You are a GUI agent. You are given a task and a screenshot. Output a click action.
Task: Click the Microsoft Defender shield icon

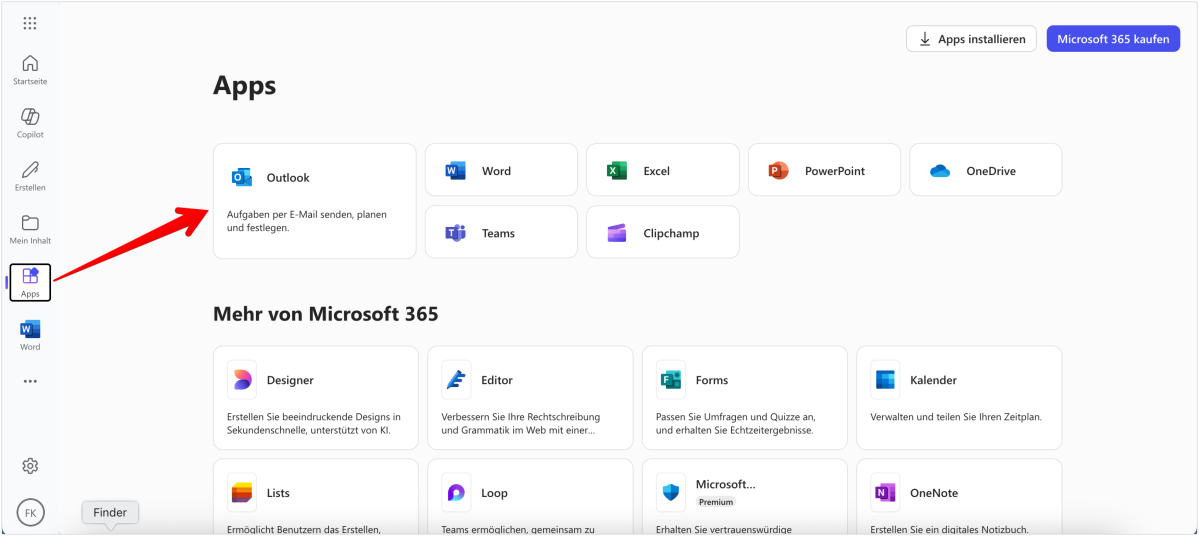coord(671,493)
